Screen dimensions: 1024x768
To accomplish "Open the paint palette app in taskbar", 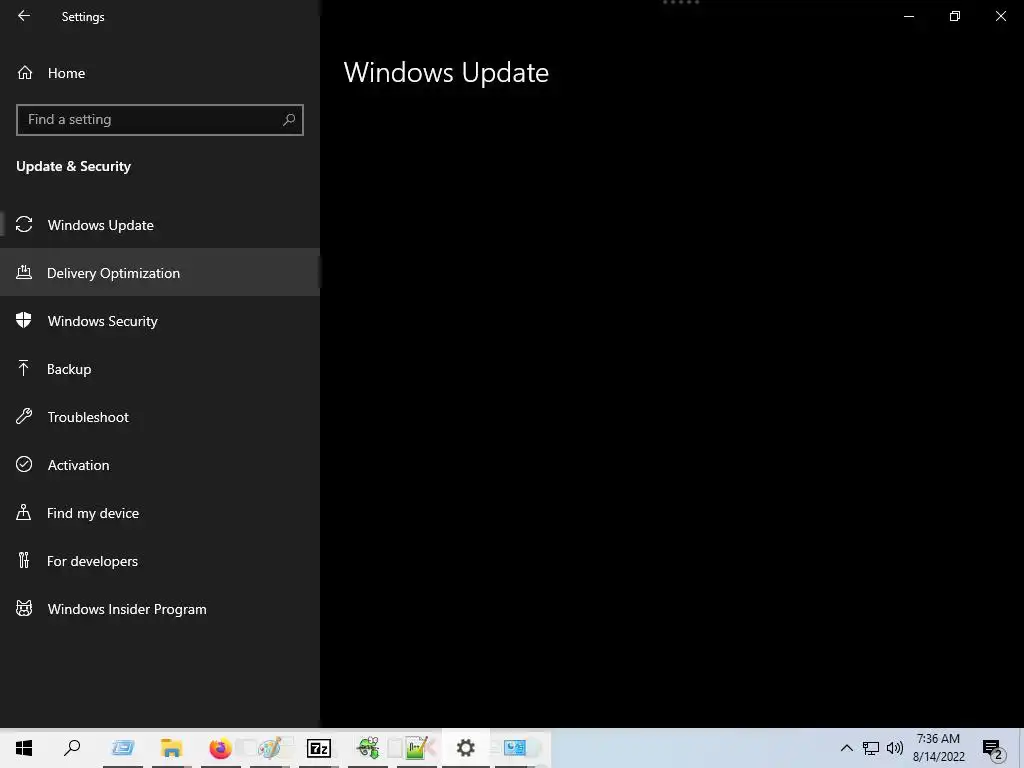I will point(270,748).
